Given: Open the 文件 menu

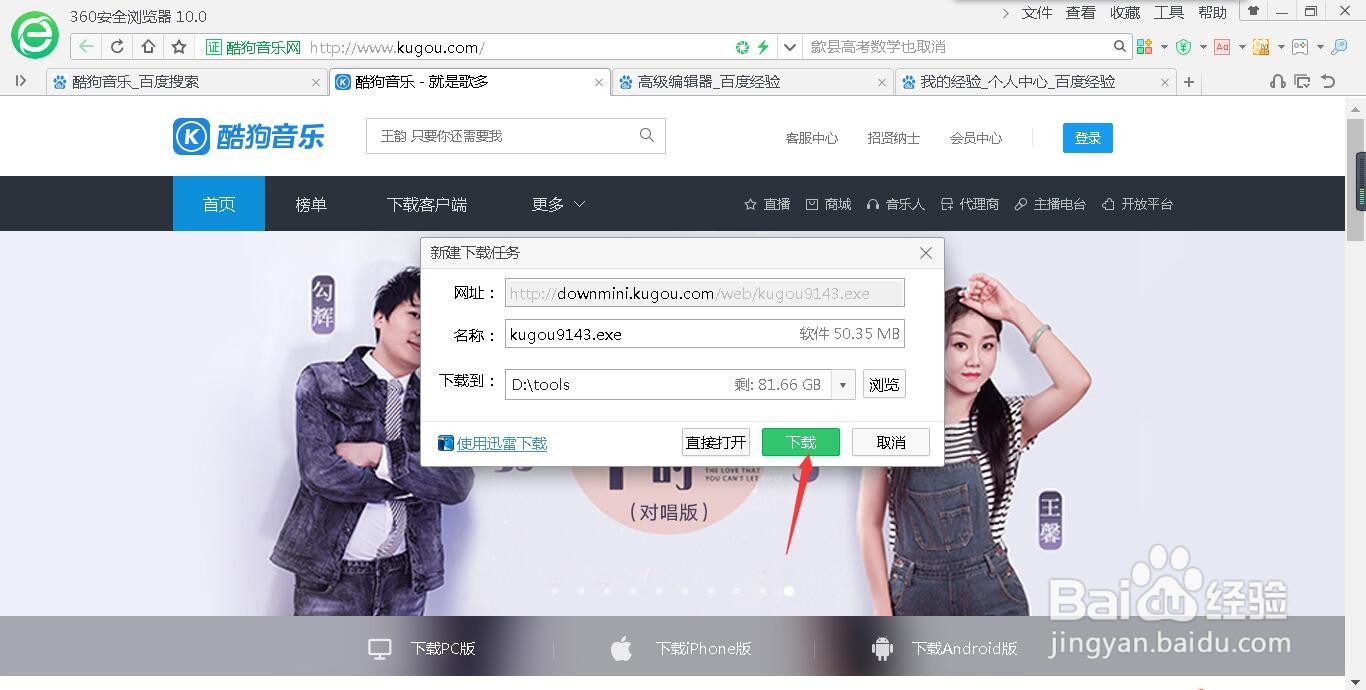Looking at the screenshot, I should coord(1037,13).
